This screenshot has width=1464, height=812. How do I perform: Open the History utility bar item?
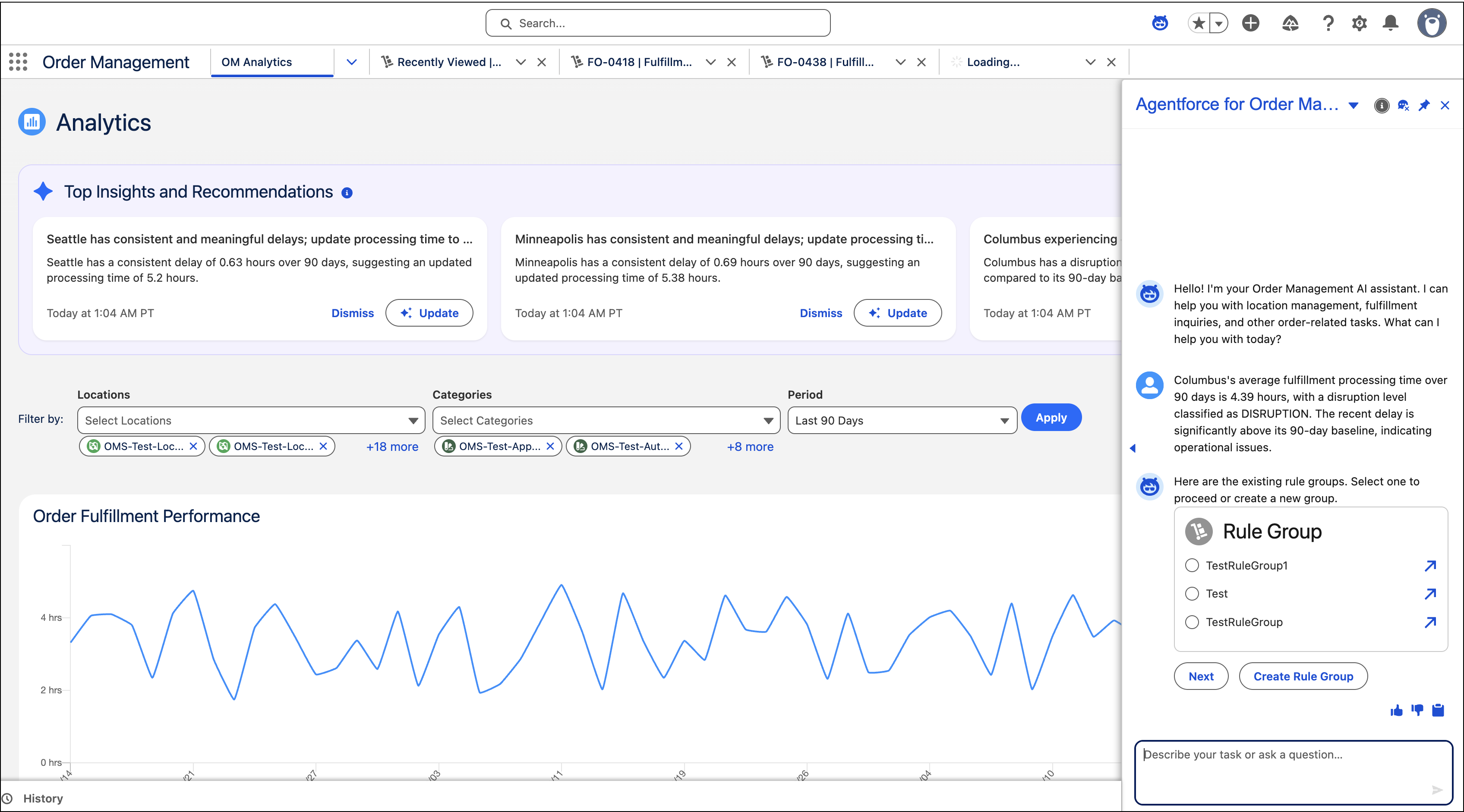point(33,798)
